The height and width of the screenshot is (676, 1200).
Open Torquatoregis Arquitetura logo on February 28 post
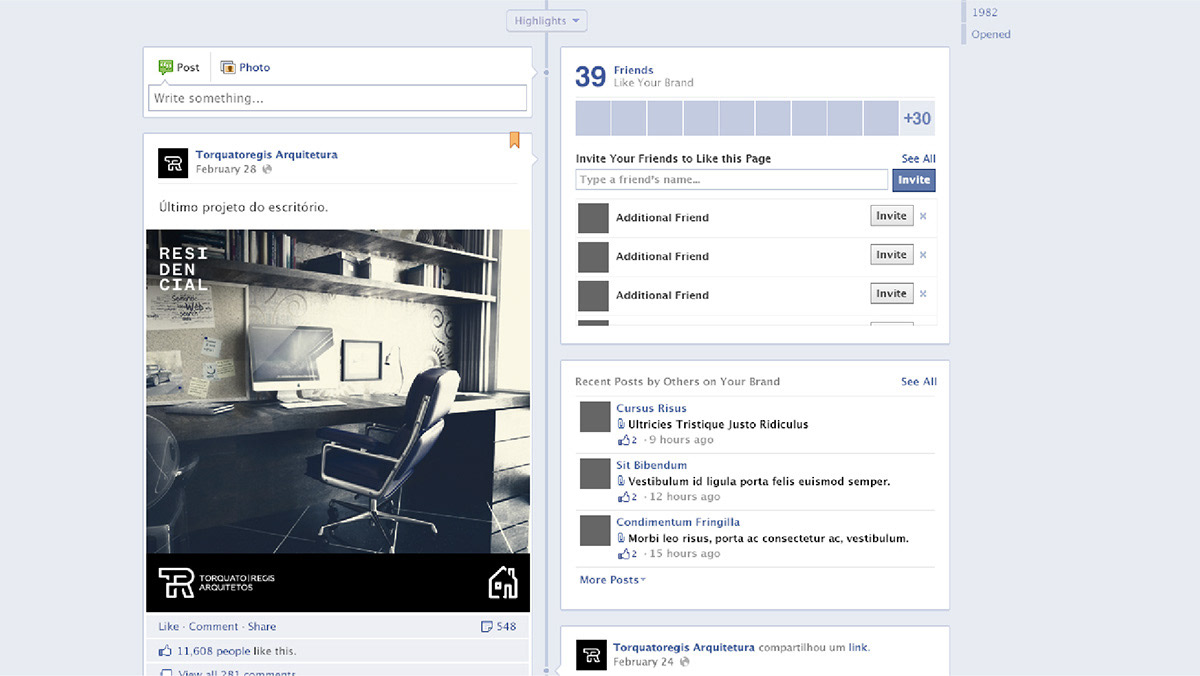click(173, 162)
